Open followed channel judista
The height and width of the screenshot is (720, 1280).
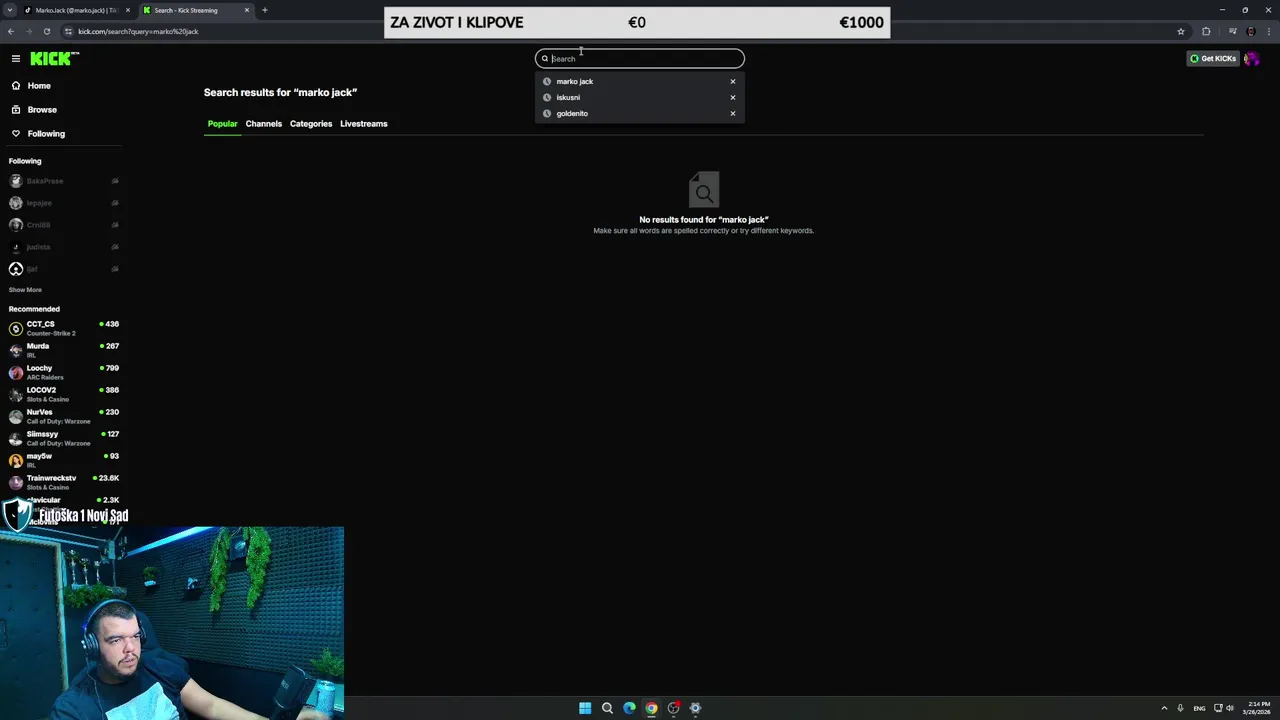(64, 247)
